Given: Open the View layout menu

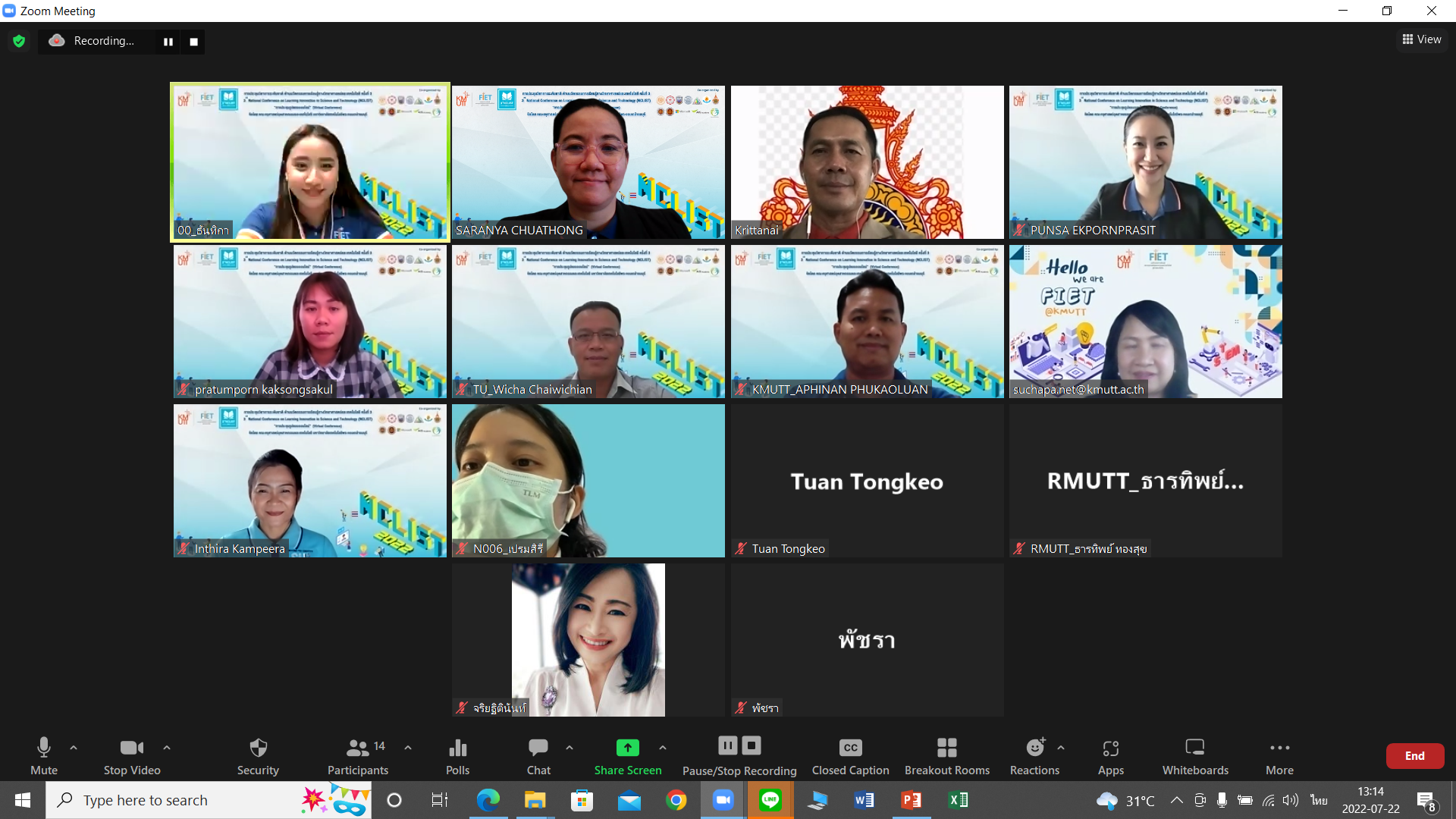Looking at the screenshot, I should pos(1422,39).
